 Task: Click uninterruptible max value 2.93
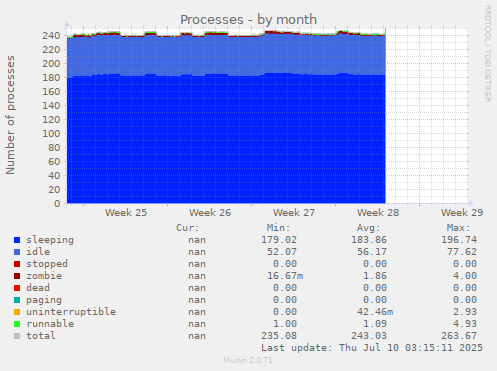465,312
